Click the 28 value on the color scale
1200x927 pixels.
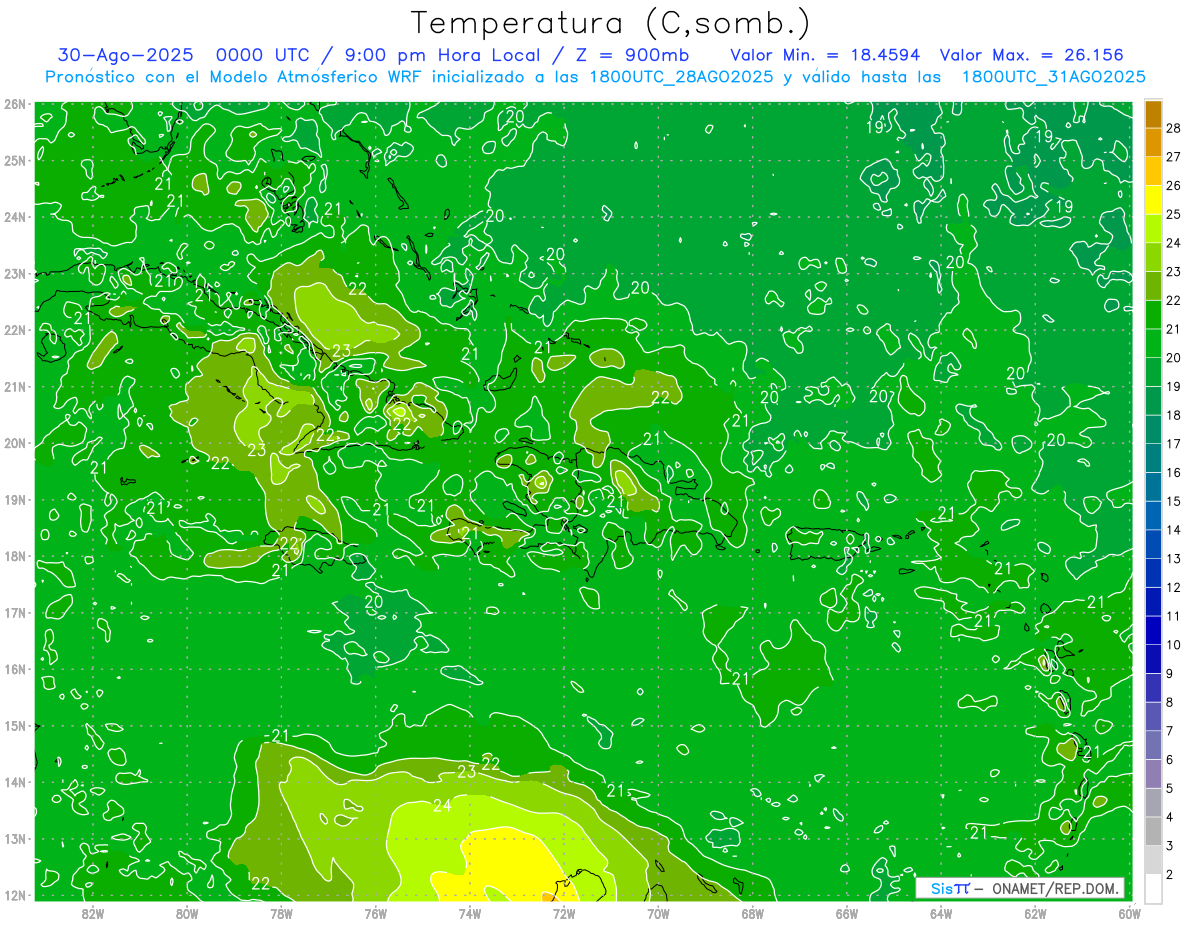click(x=1173, y=127)
